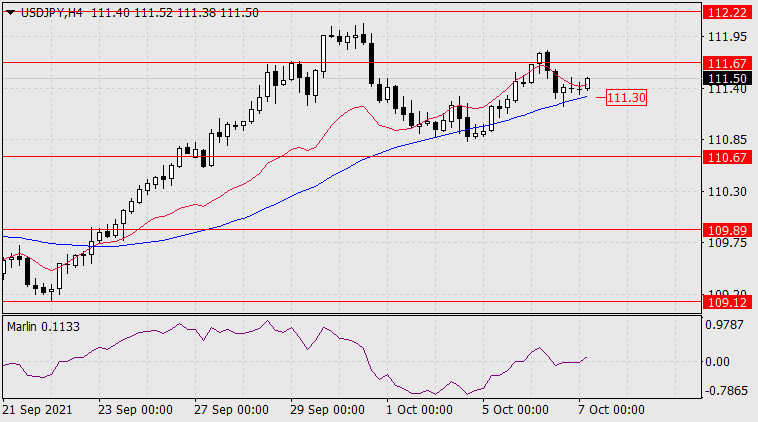Click the 111.67 red price level label

tap(727, 63)
